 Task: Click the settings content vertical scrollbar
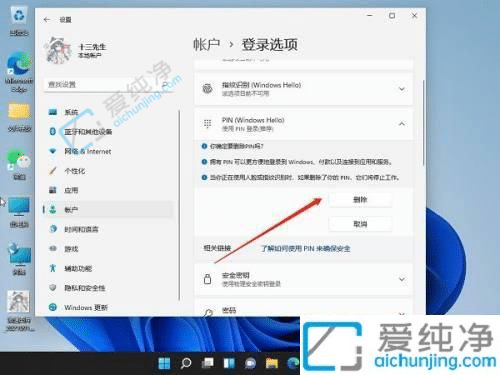point(424,123)
